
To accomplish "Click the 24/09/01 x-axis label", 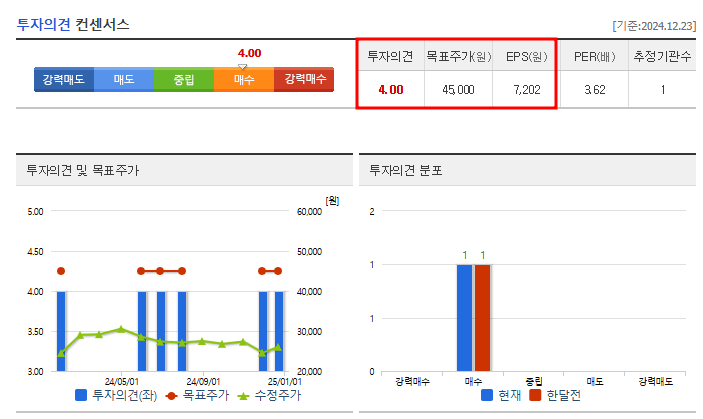I will [203, 381].
